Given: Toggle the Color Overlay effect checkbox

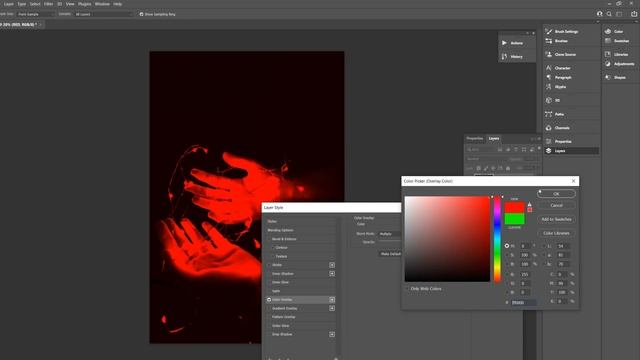Looking at the screenshot, I should point(269,300).
